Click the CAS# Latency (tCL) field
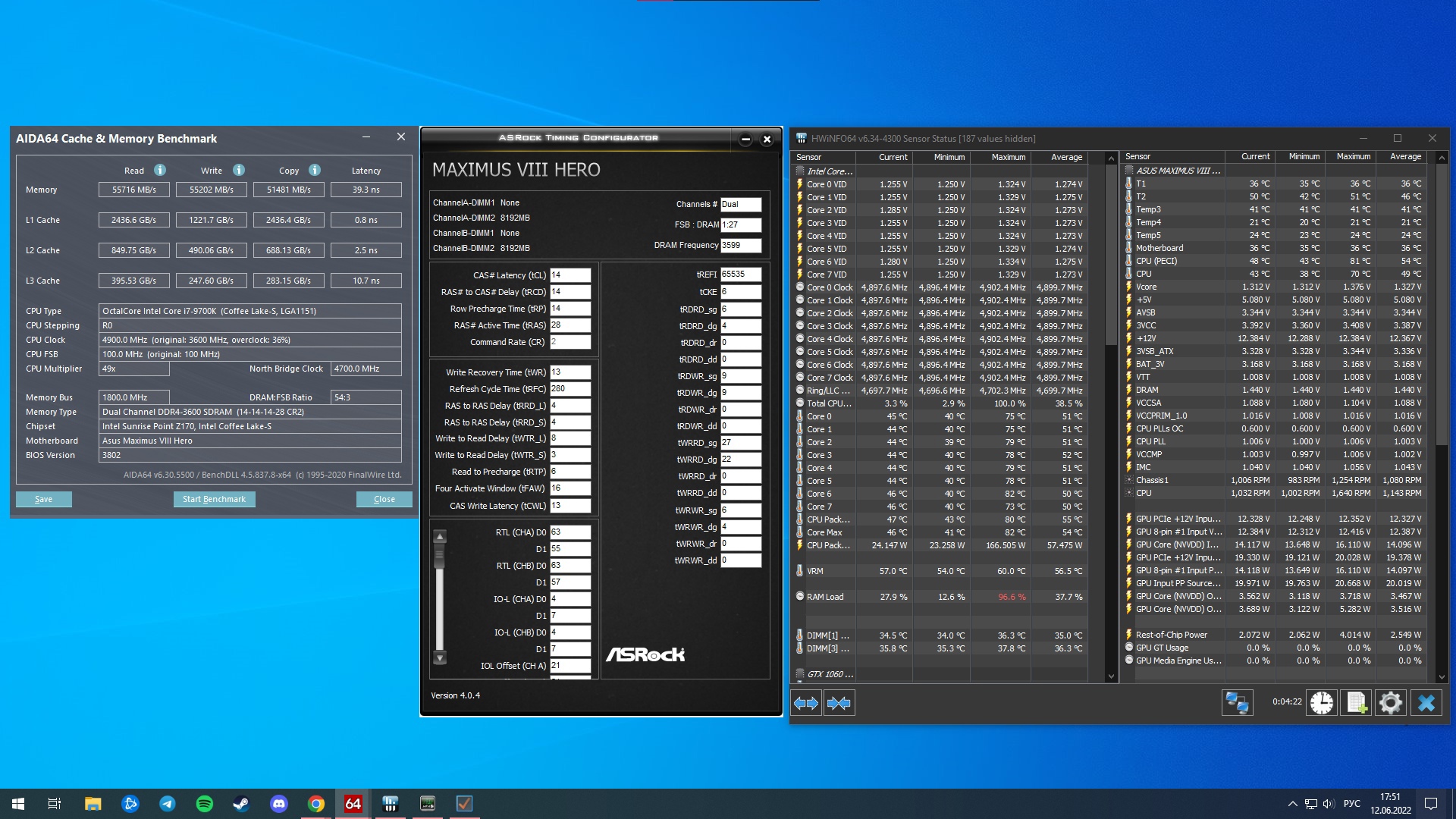The image size is (1456, 819). [x=570, y=275]
